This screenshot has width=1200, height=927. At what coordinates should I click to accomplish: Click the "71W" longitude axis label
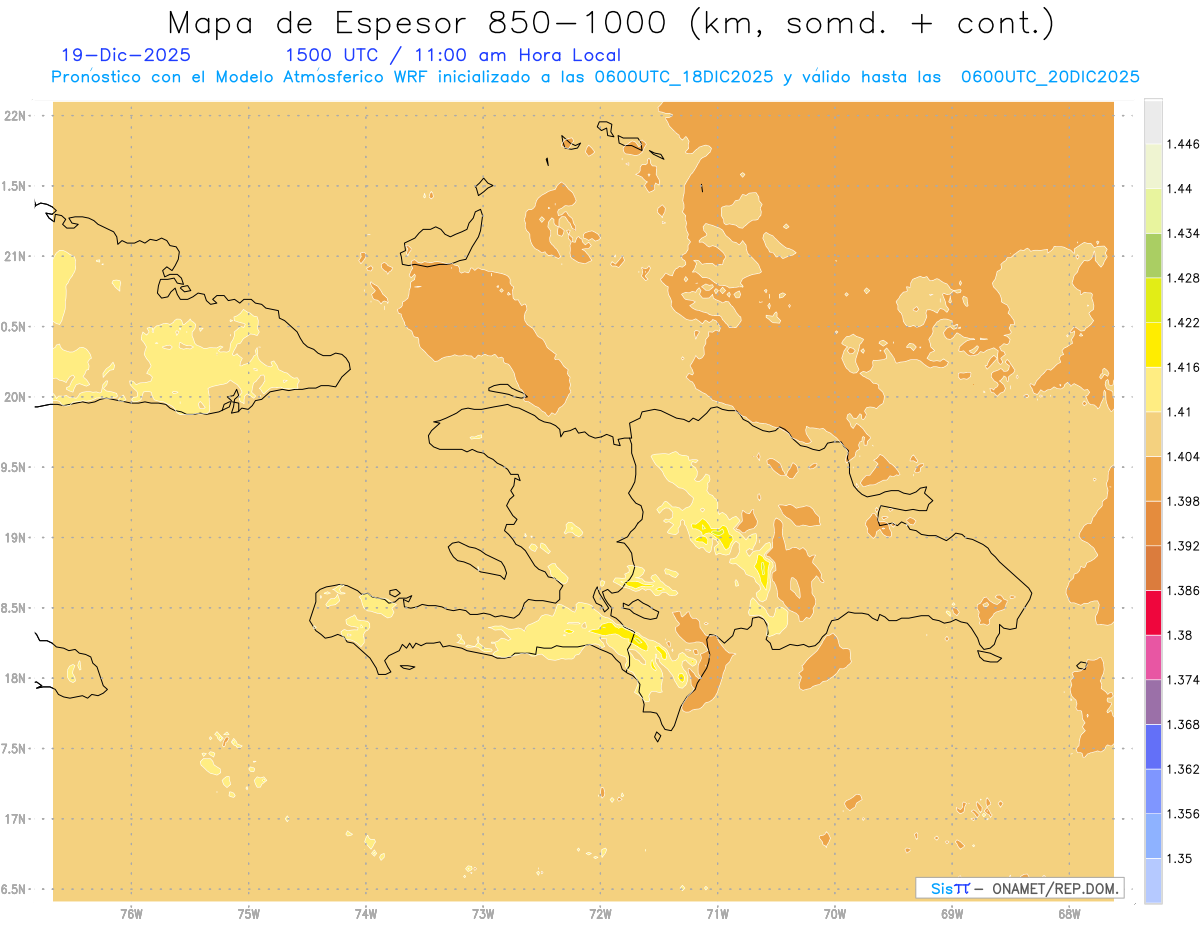click(x=717, y=913)
